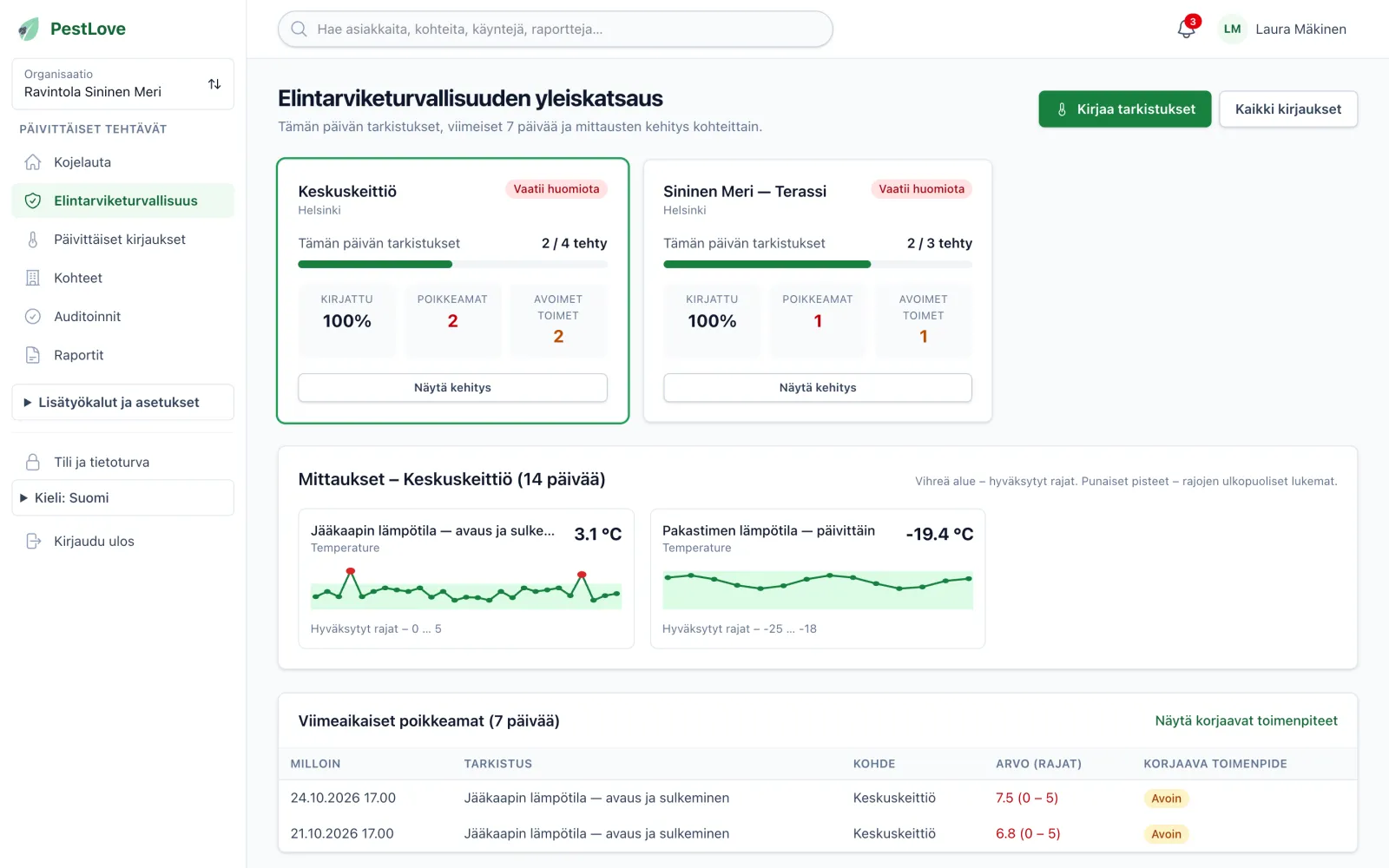The height and width of the screenshot is (868, 1389).
Task: Click the Tili ja tietoturva lock icon
Action: [33, 462]
